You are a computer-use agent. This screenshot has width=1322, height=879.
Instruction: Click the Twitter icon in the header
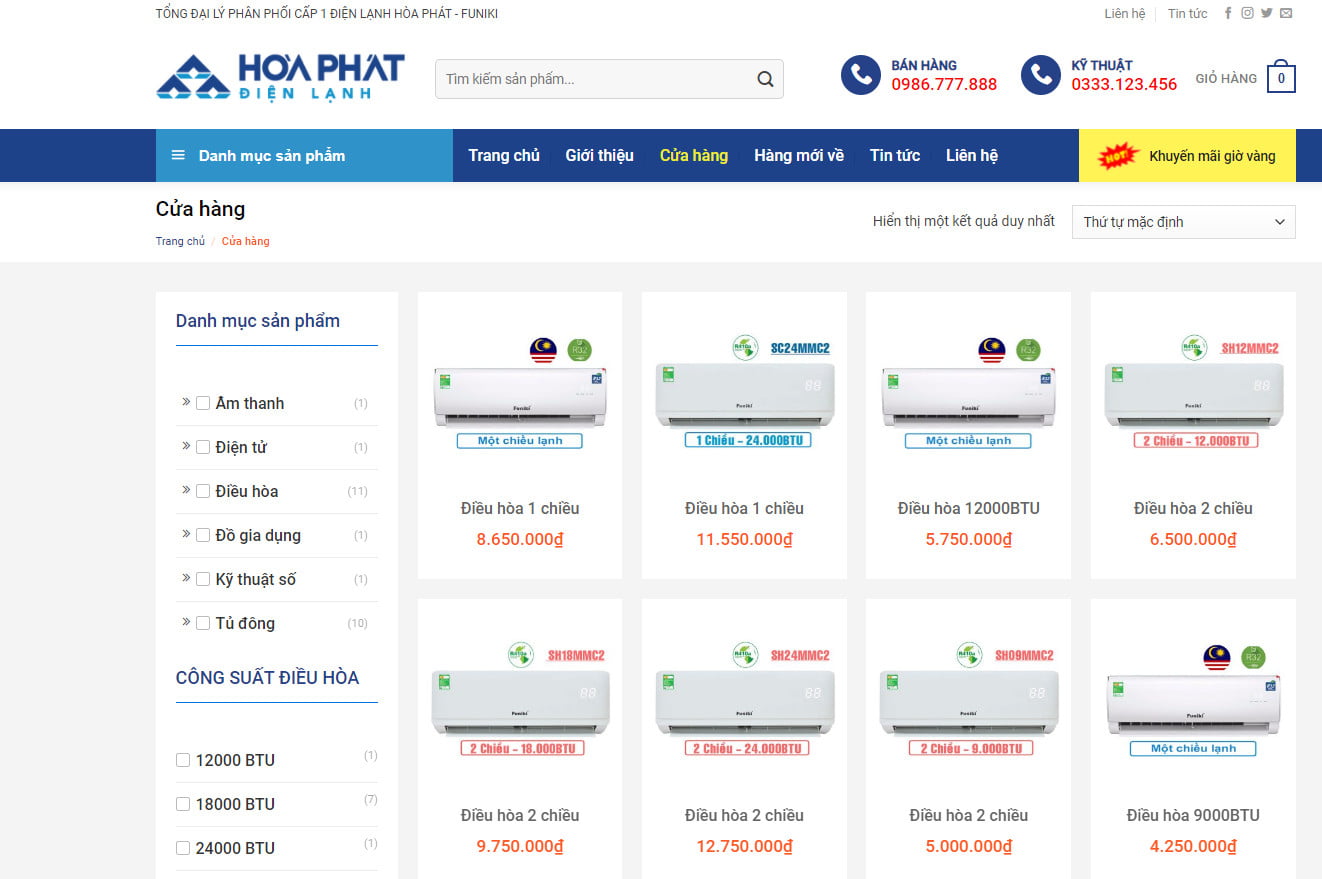[1267, 13]
